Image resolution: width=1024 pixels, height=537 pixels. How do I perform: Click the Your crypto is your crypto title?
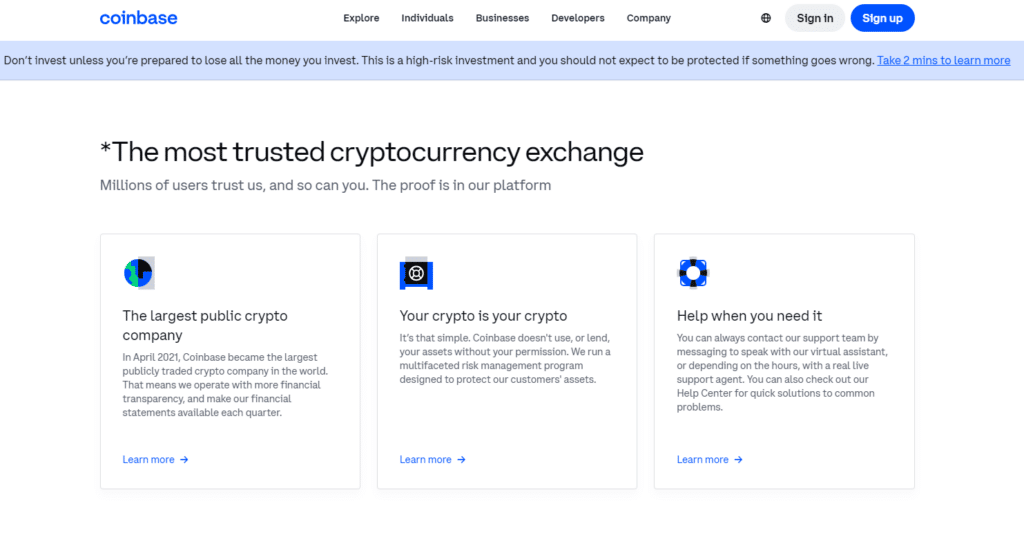coord(483,316)
